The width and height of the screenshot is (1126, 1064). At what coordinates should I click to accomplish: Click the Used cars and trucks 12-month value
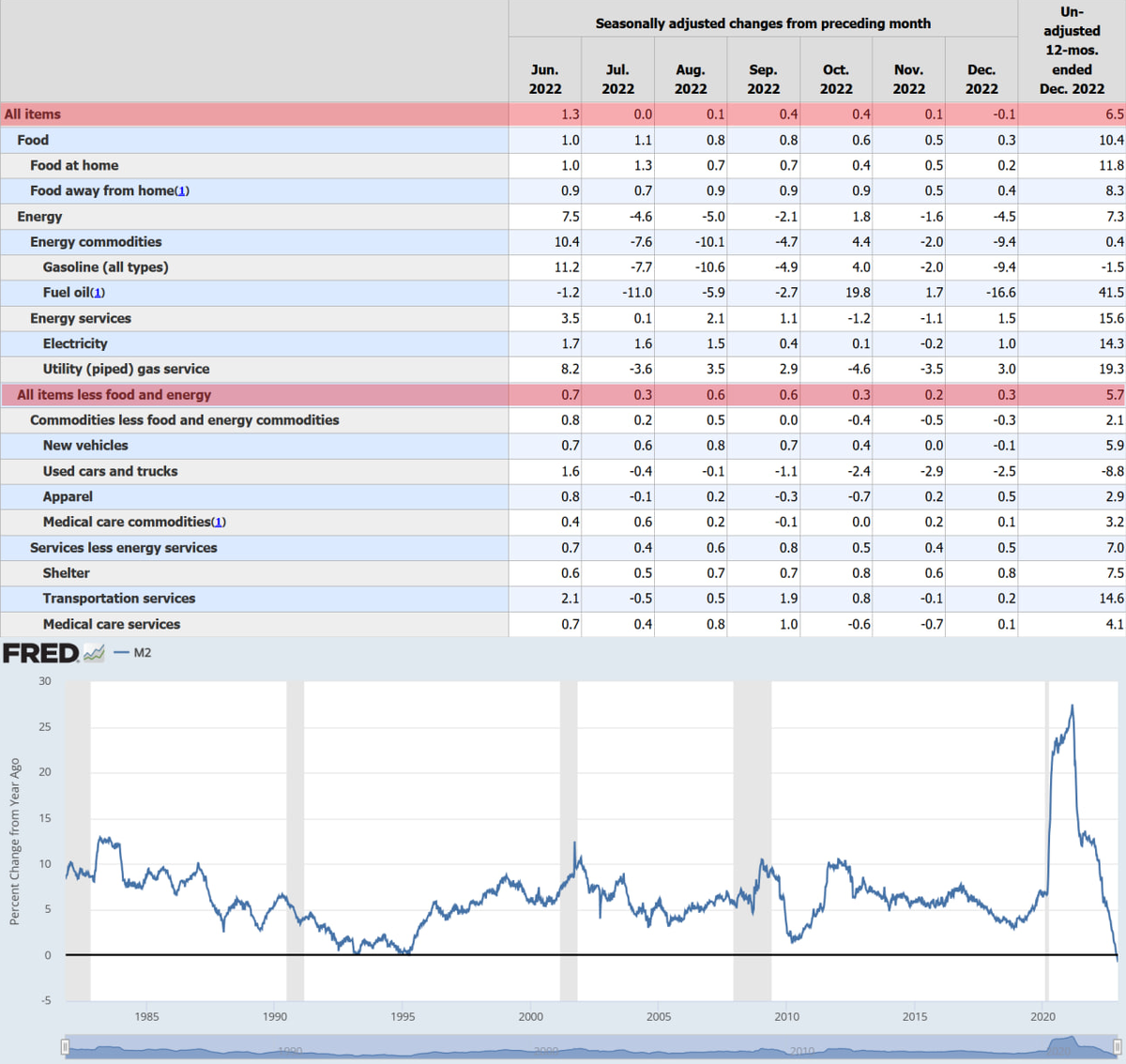[x=1112, y=472]
